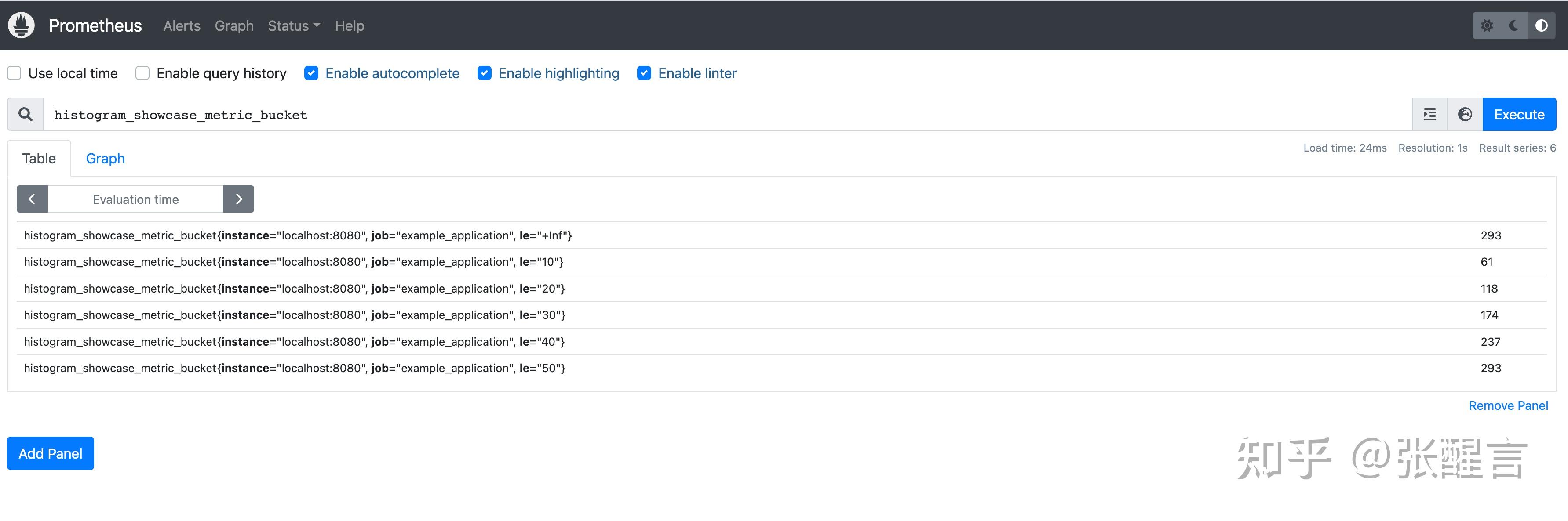Screen dimensions: 1568x521
Task: Enable query history
Action: click(x=142, y=73)
